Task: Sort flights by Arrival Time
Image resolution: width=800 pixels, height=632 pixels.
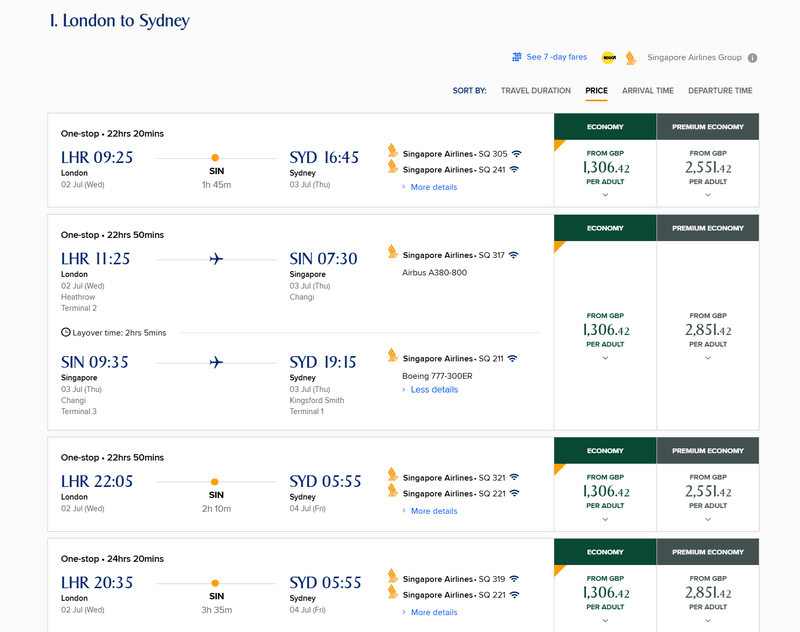Action: pyautogui.click(x=648, y=91)
